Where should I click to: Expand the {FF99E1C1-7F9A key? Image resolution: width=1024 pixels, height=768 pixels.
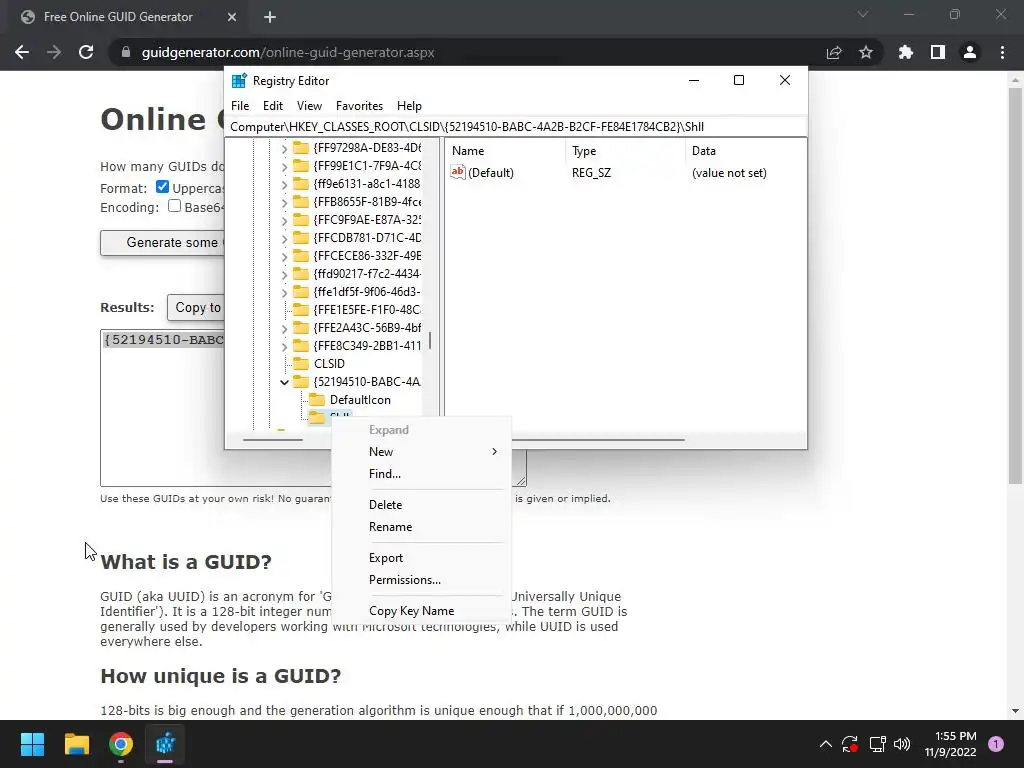[284, 166]
